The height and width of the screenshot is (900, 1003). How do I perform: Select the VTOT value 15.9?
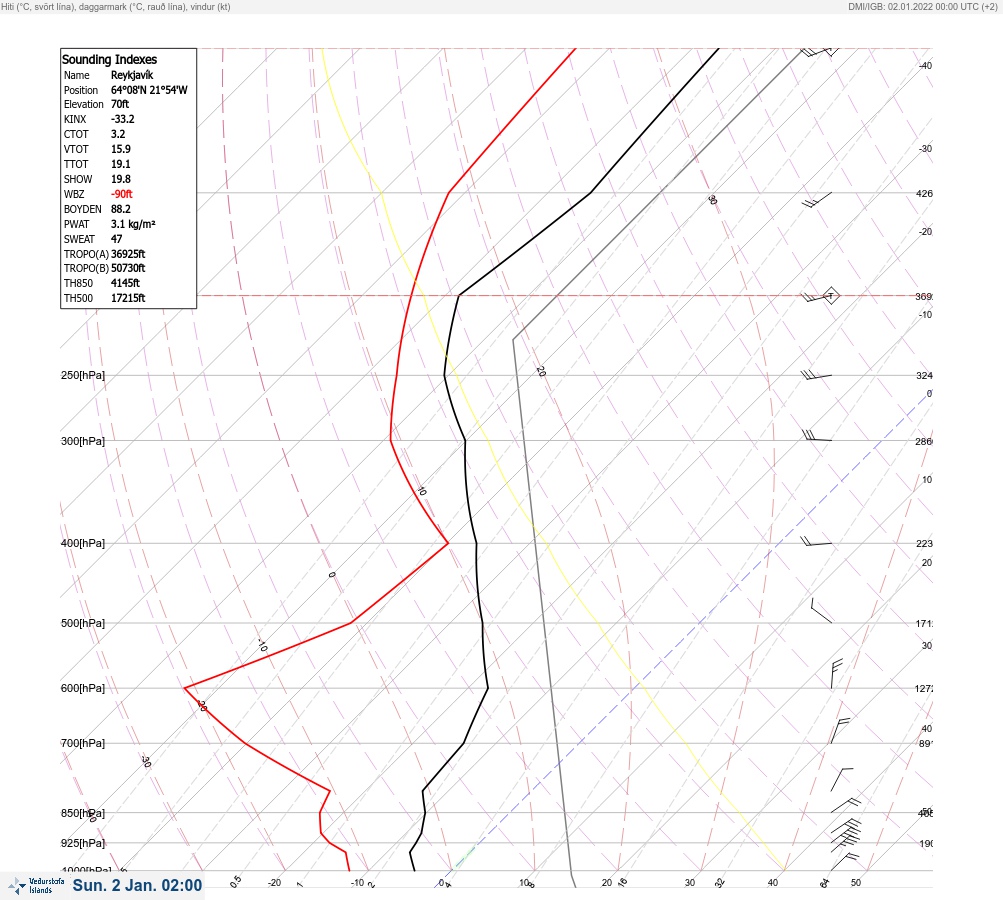[x=120, y=149]
